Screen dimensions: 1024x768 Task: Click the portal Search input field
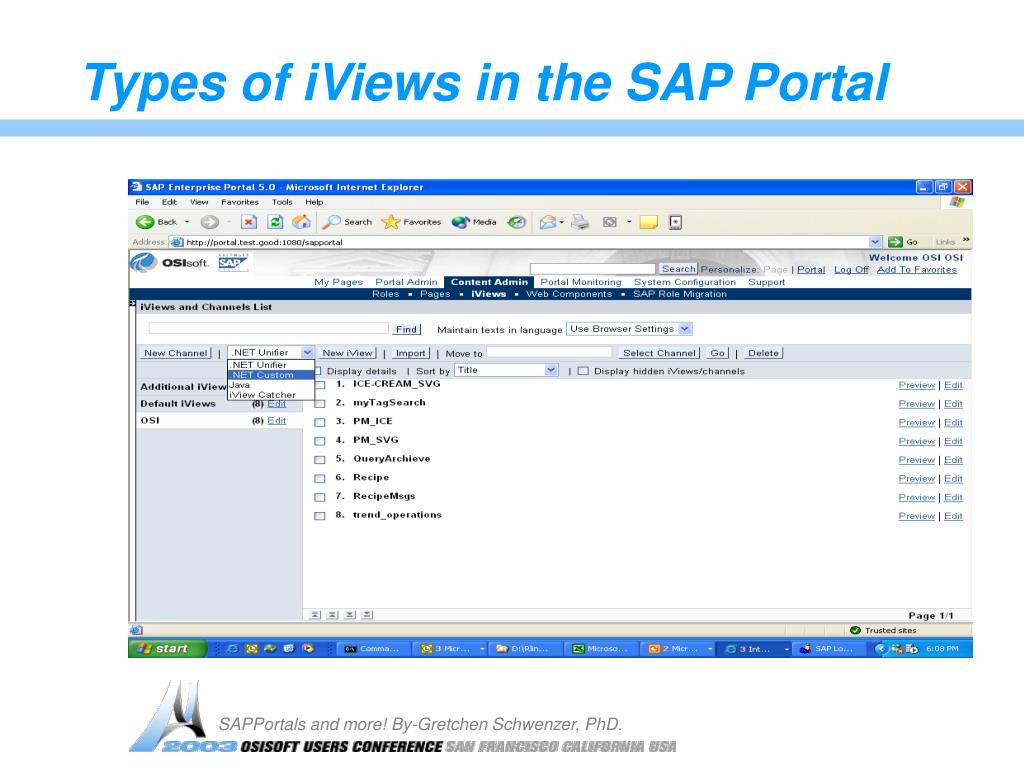coord(592,269)
